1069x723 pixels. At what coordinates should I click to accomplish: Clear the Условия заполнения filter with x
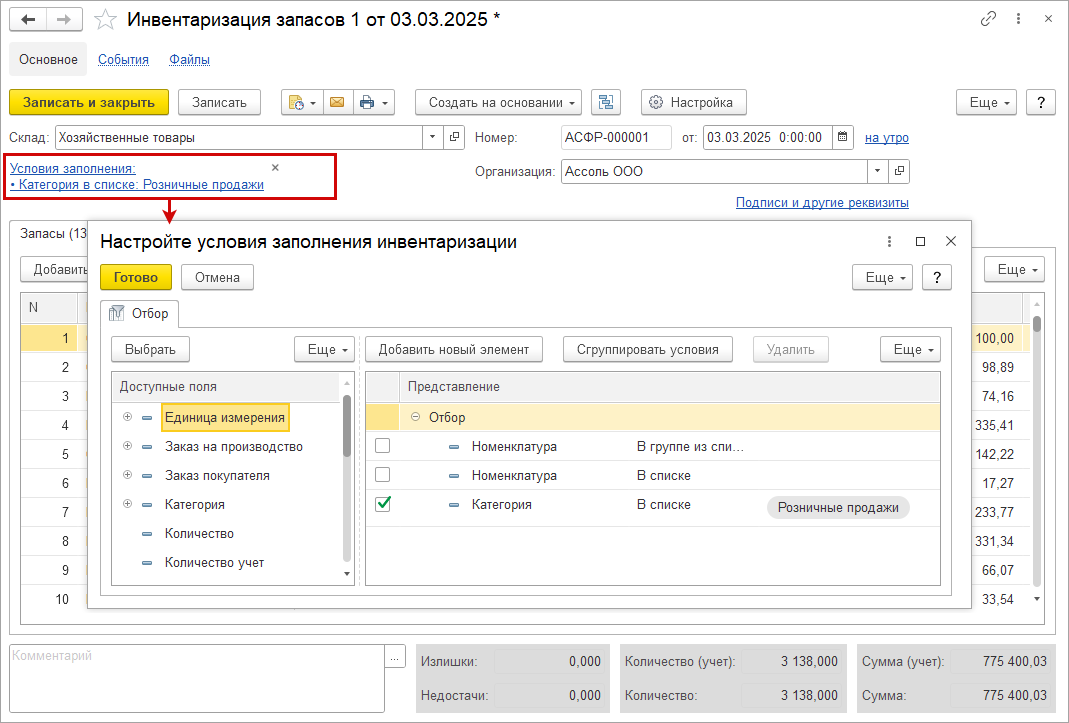click(x=275, y=167)
